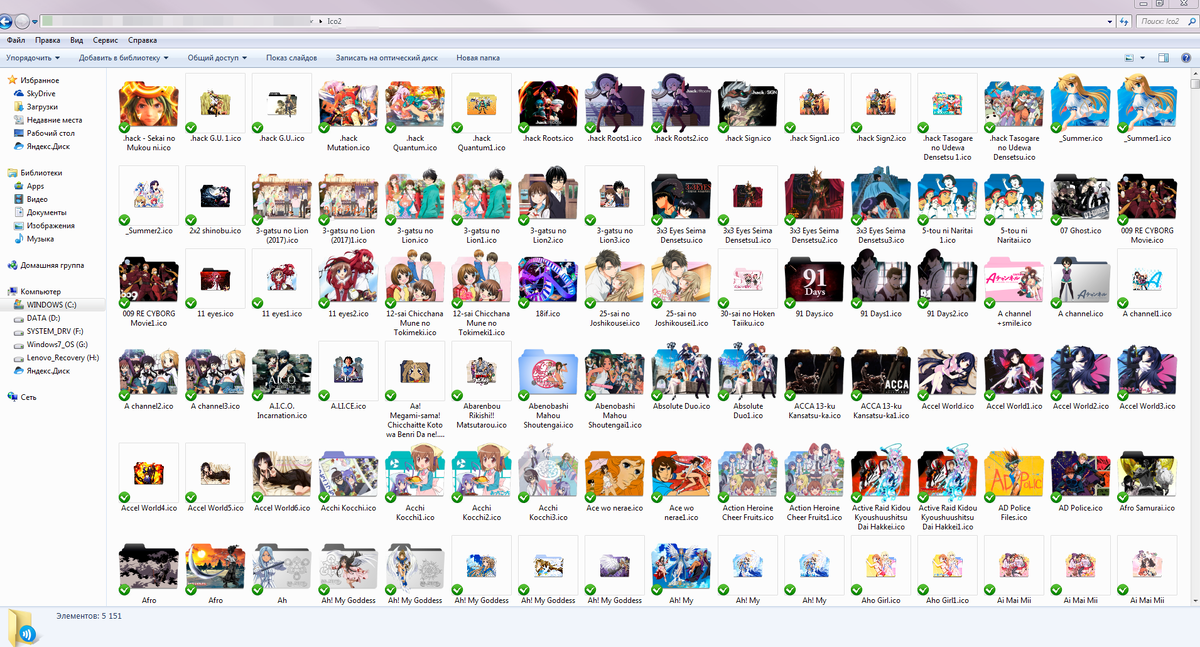Image resolution: width=1200 pixels, height=647 pixels.
Task: Open the Упорядочить dropdown menu
Action: tap(35, 58)
